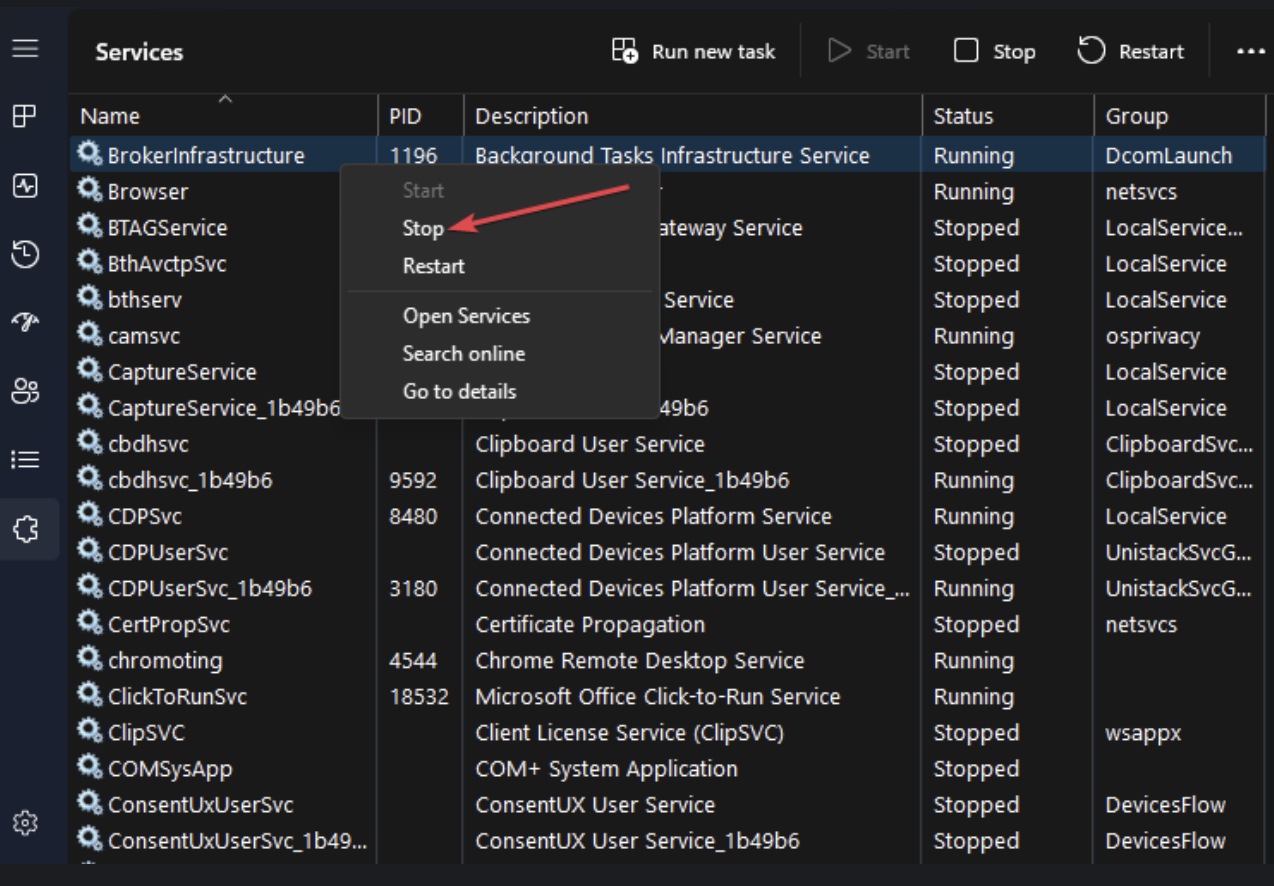1274x886 pixels.
Task: Open the three-dot more options menu
Action: [1250, 51]
